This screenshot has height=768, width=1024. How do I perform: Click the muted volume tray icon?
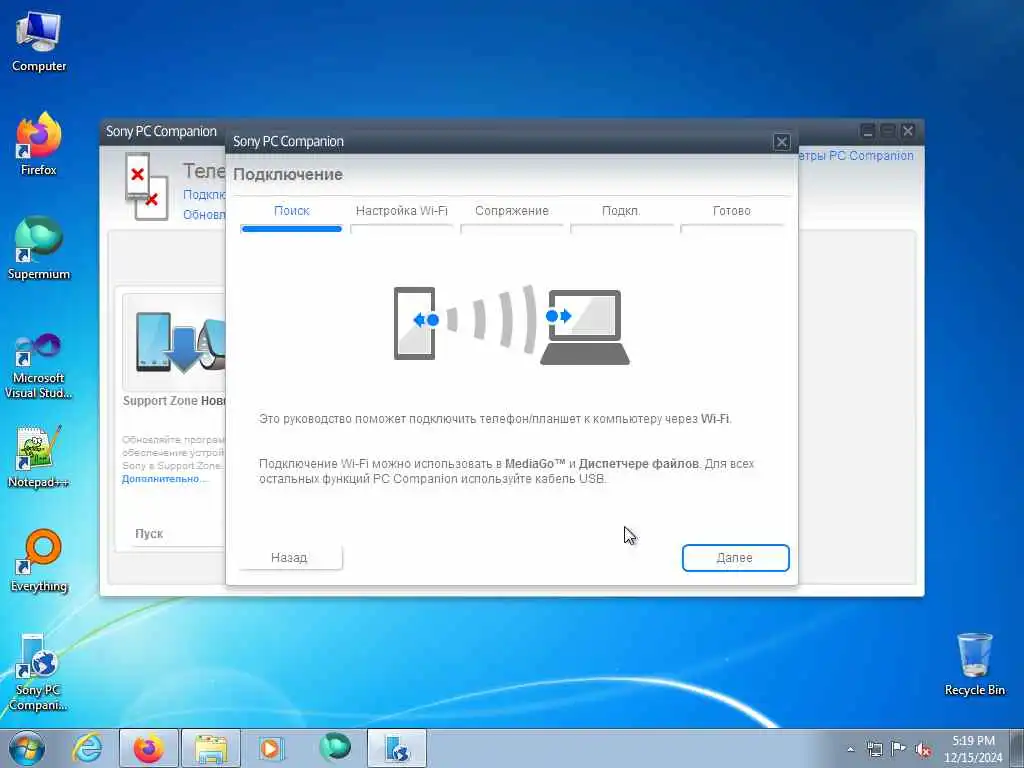click(x=923, y=749)
